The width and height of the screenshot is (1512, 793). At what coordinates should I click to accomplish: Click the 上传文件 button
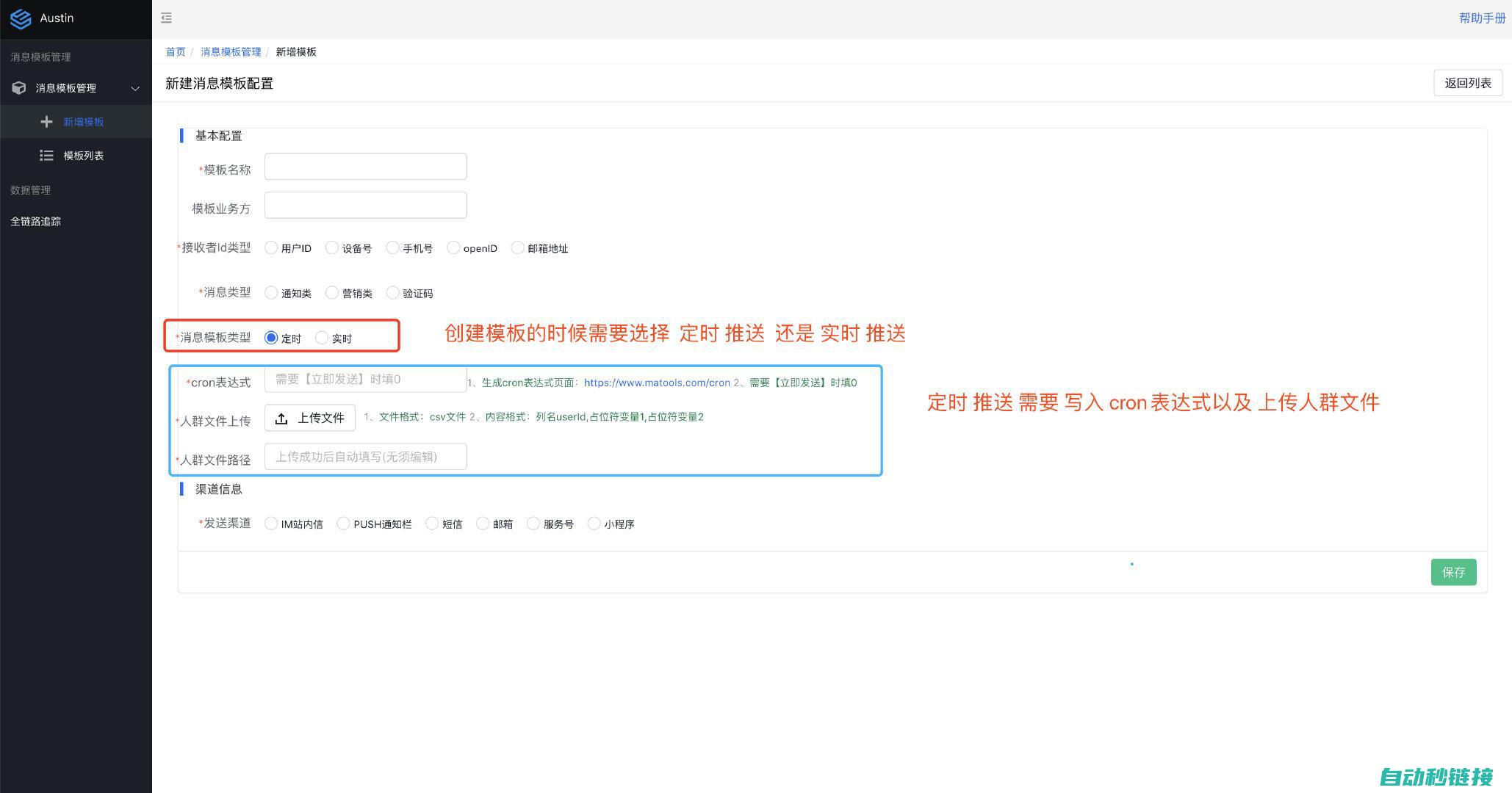[x=310, y=418]
